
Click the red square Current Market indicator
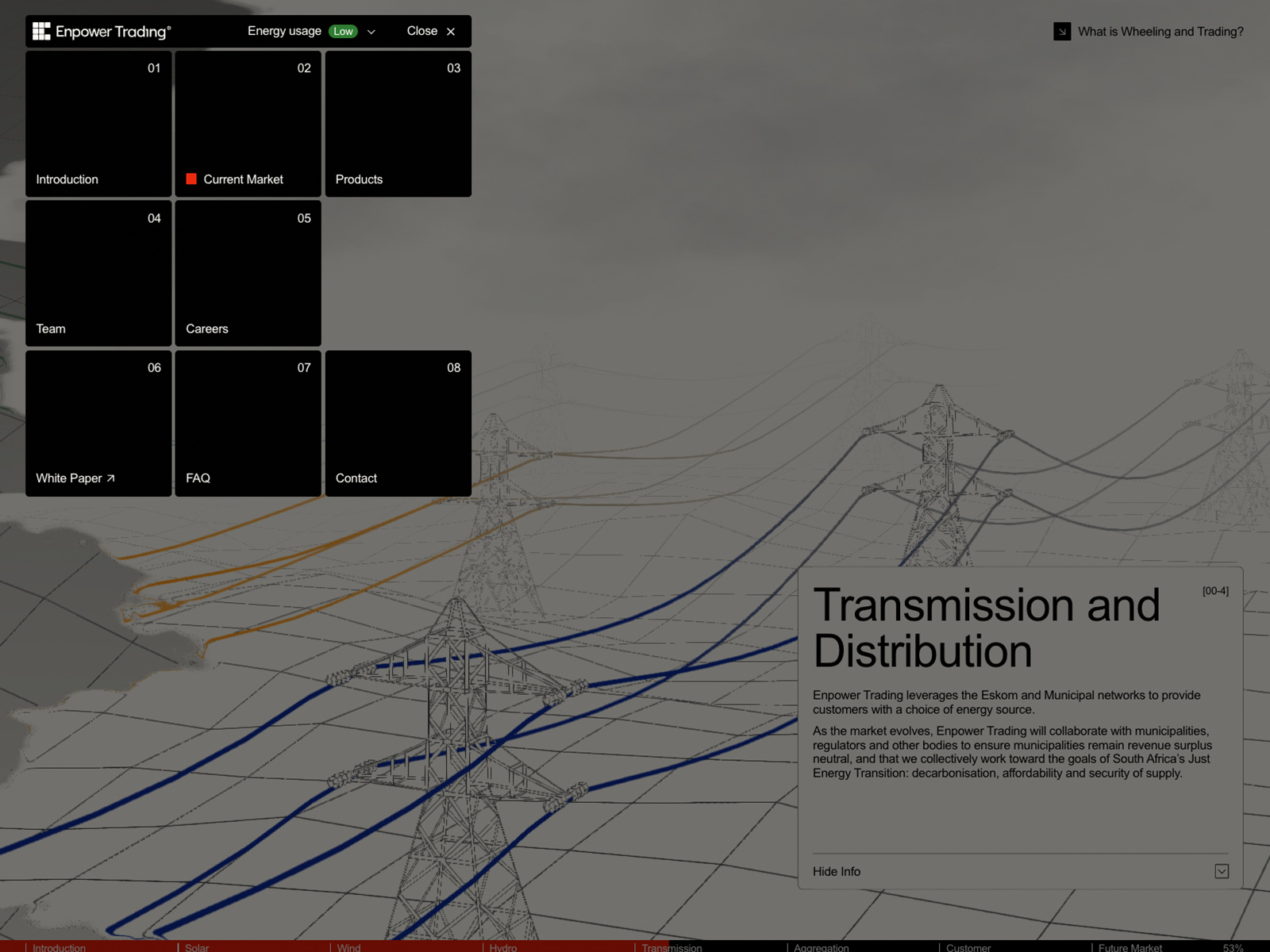191,179
